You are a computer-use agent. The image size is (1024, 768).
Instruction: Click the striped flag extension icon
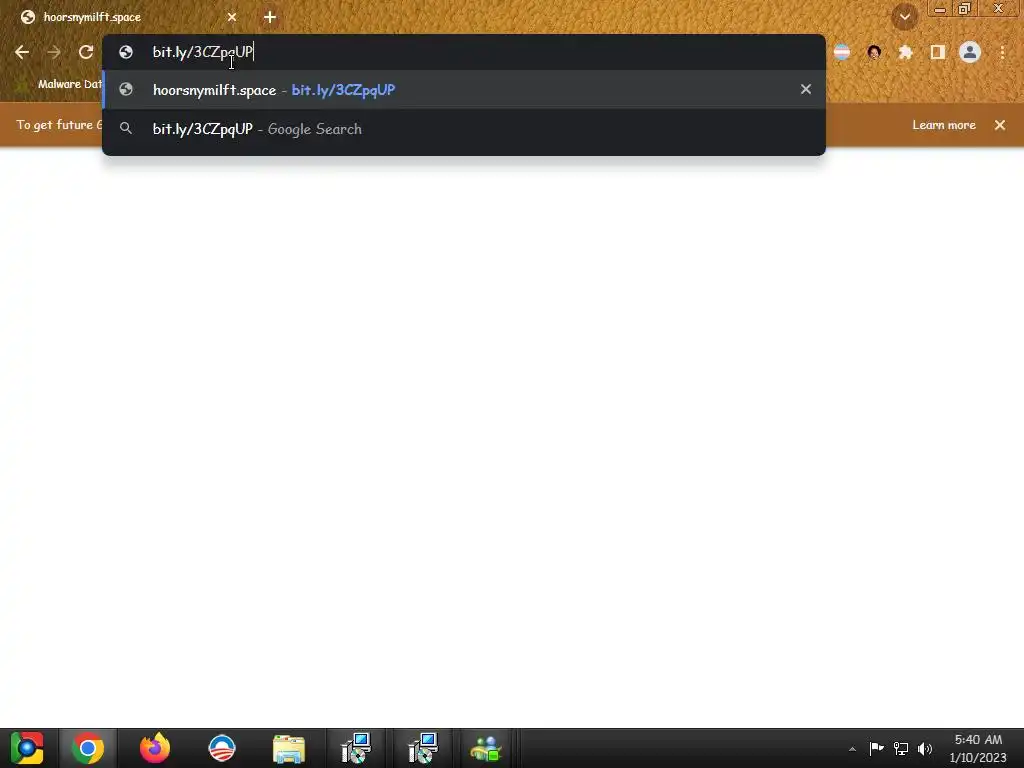(x=842, y=52)
